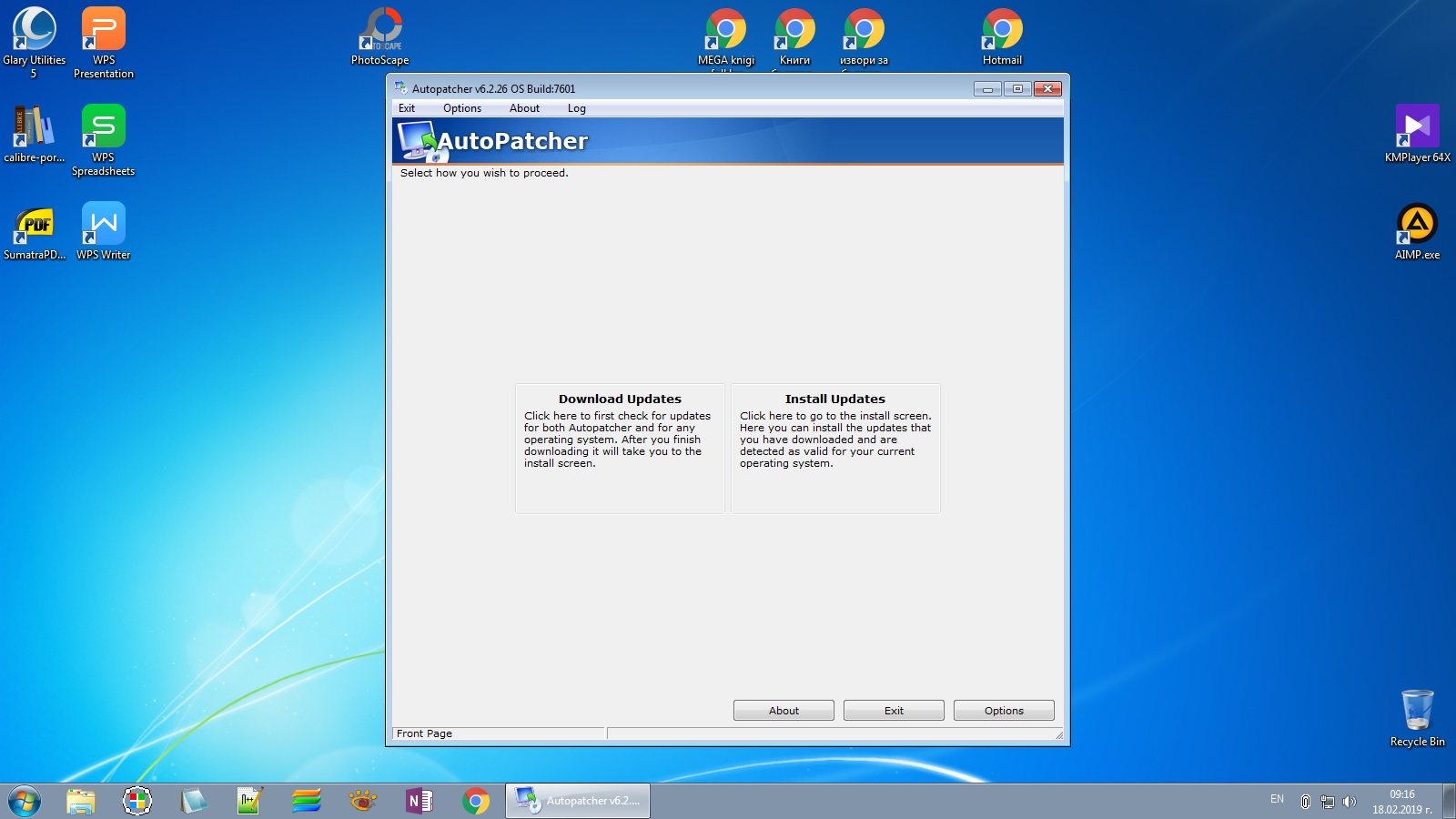Minimize the Autopatcher window

(987, 88)
